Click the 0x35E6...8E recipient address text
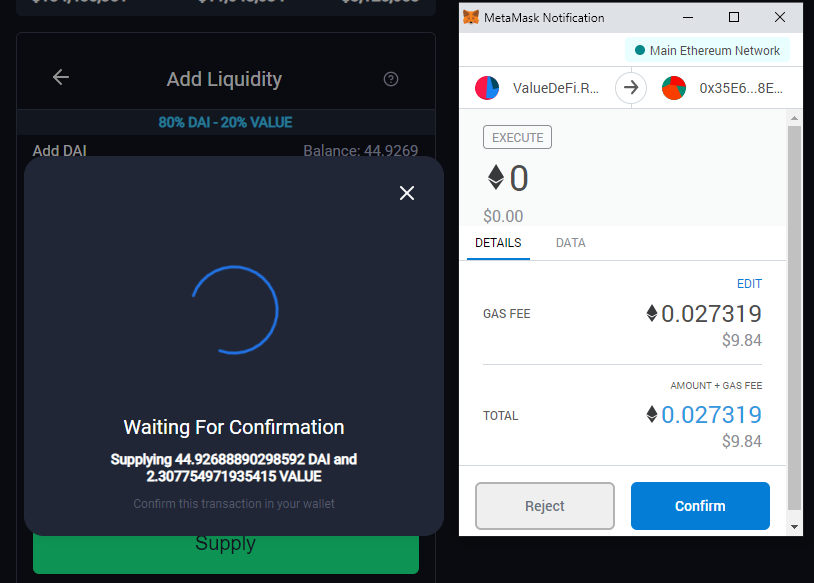This screenshot has width=814, height=583. pos(741,88)
